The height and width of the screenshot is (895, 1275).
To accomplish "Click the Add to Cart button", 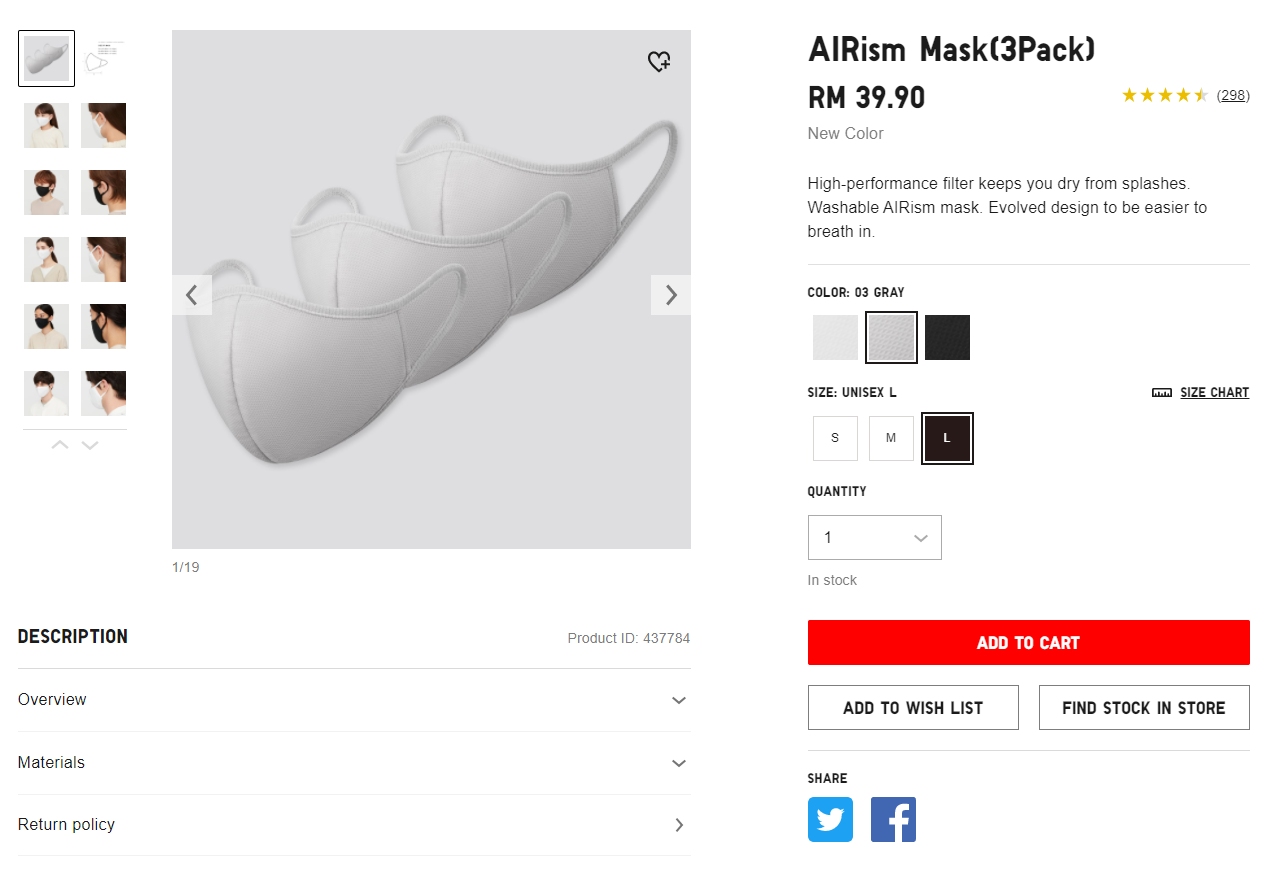I will coord(1028,643).
